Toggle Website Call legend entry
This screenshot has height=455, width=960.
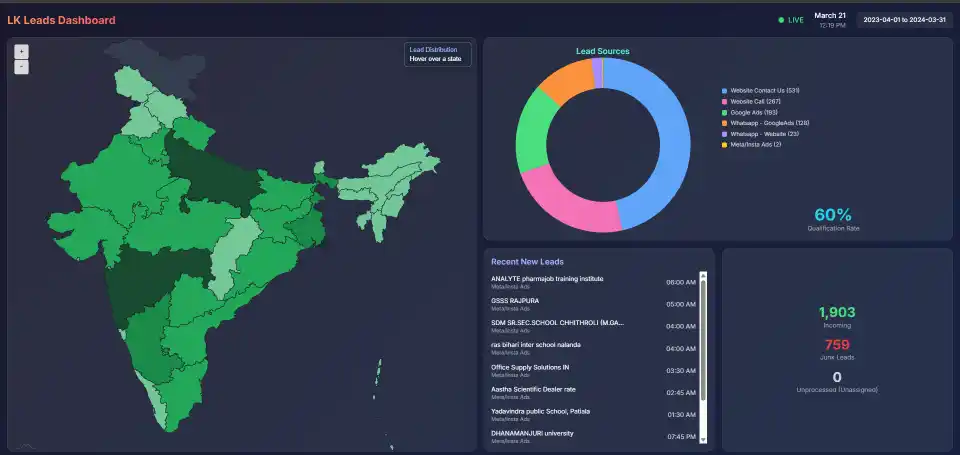(751, 102)
